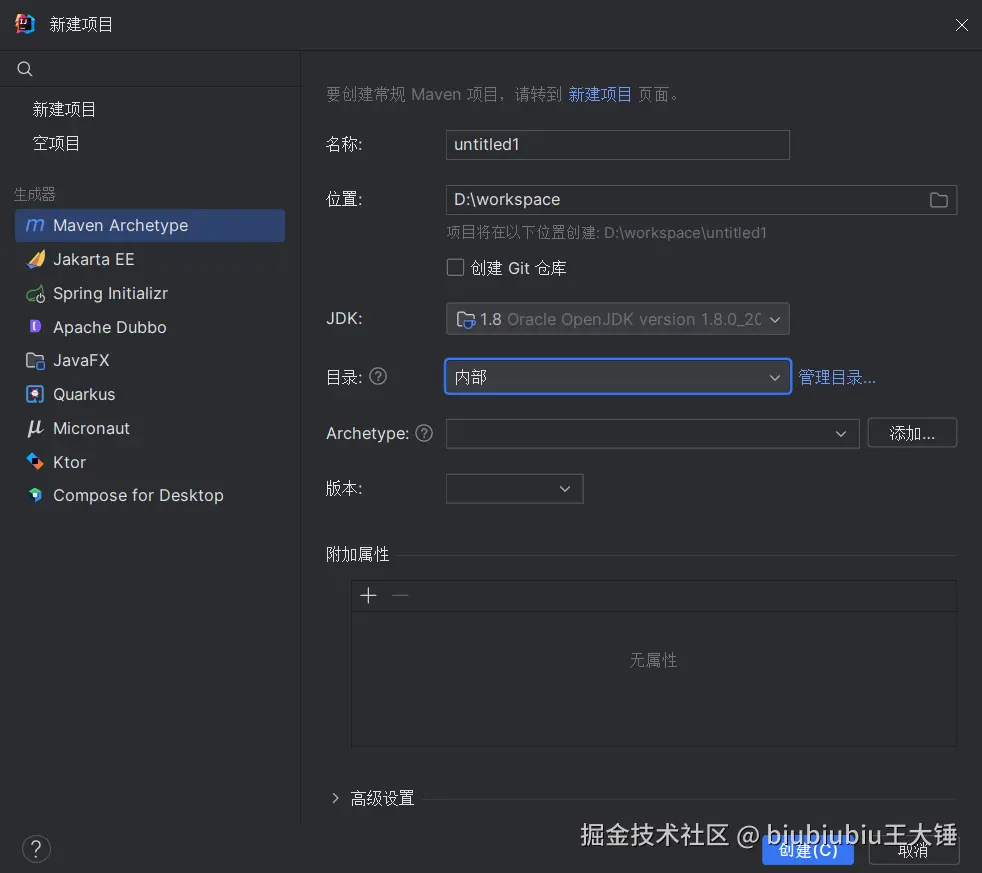This screenshot has width=982, height=873.
Task: Click the IntelliJ IDEA logo in title bar
Action: (x=24, y=24)
